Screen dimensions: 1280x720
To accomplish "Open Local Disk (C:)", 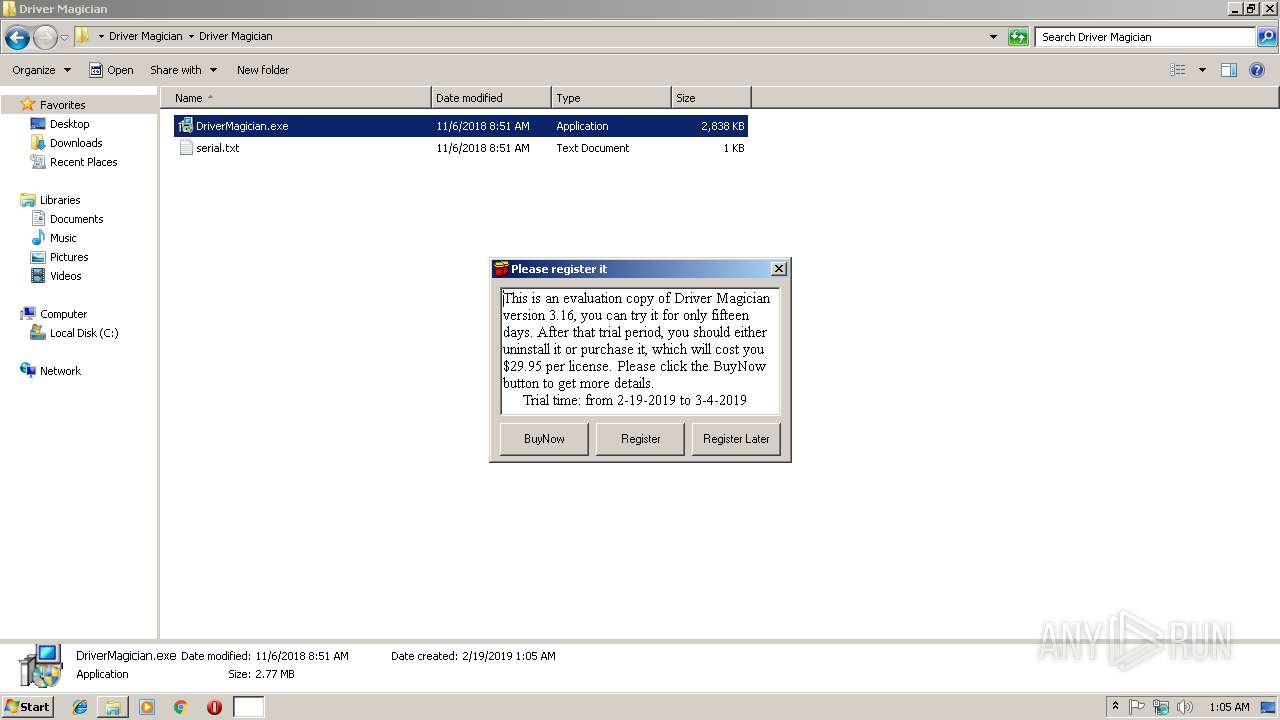I will [x=84, y=333].
